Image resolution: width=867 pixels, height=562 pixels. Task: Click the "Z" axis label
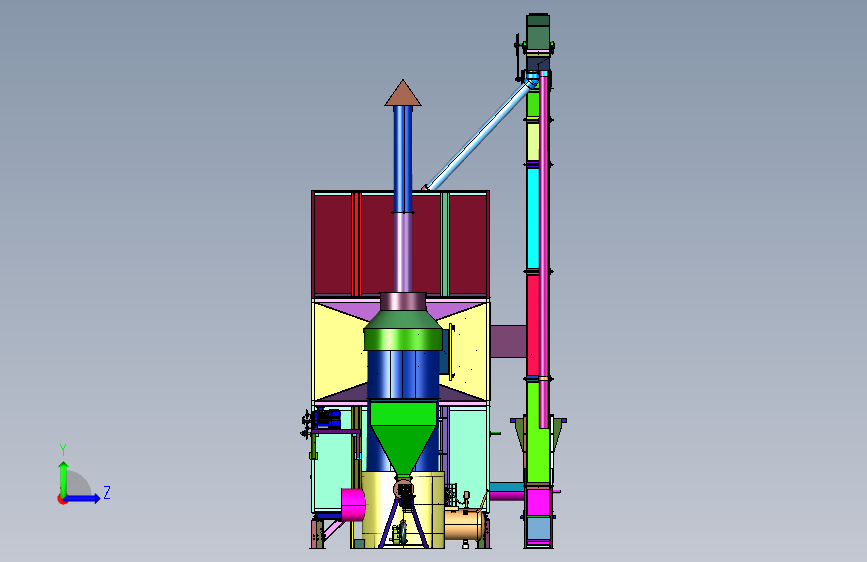107,492
